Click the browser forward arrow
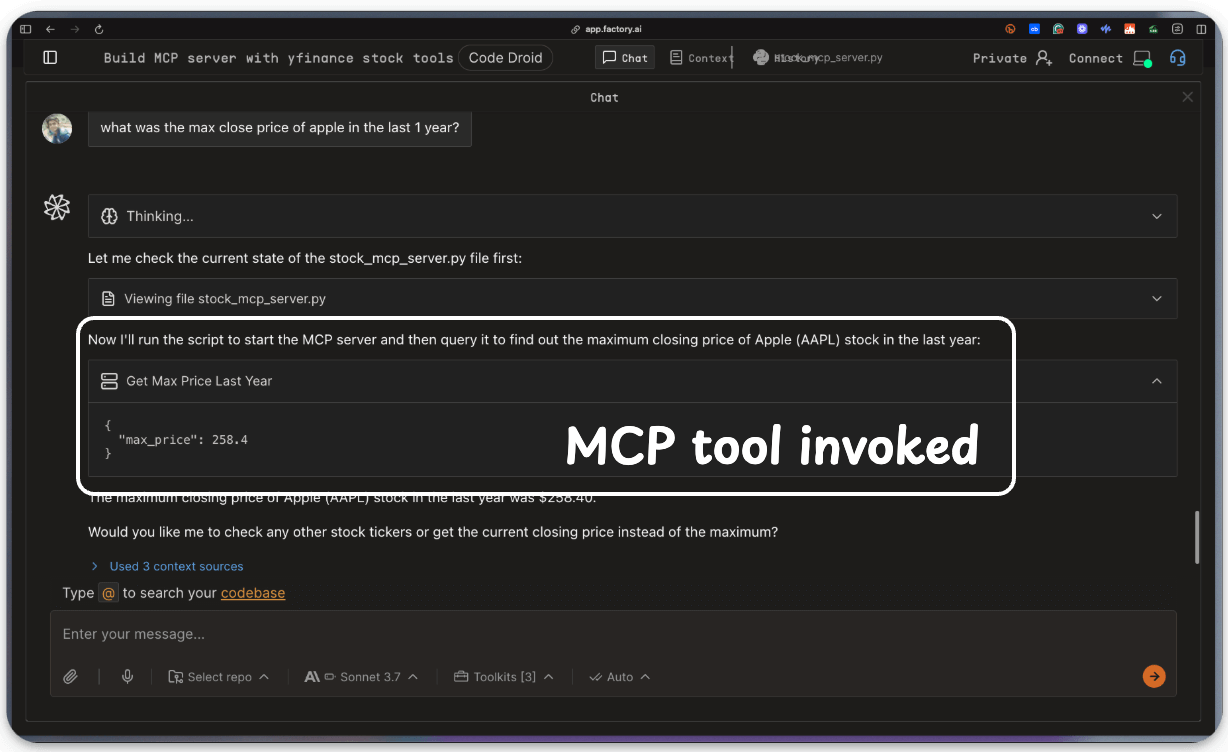 [75, 29]
